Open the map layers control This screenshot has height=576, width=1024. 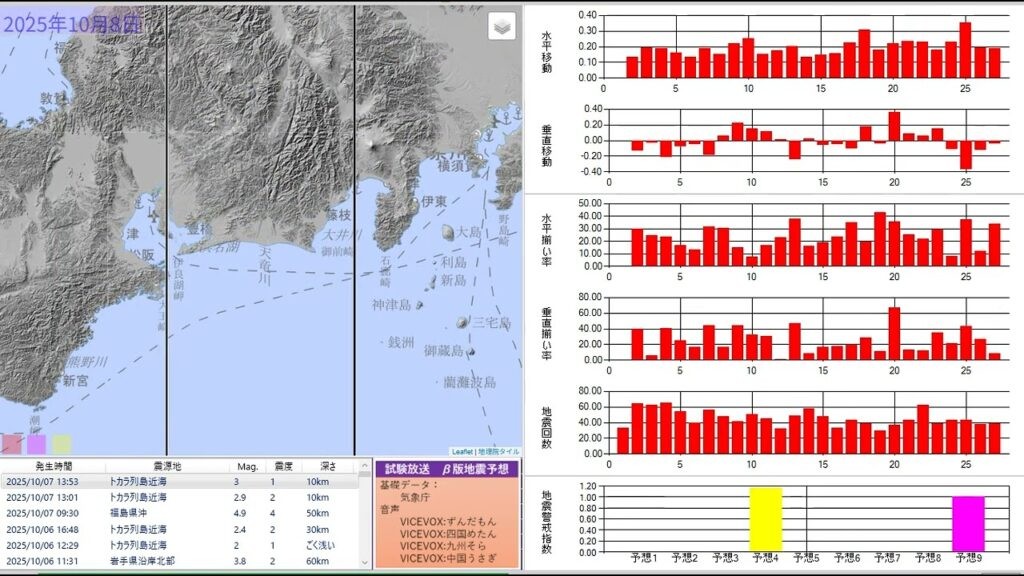click(x=502, y=27)
